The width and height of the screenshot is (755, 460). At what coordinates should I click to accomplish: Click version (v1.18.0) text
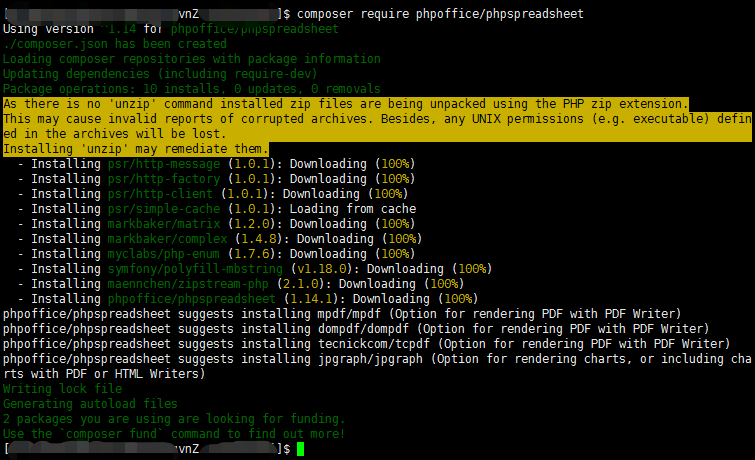coord(321,268)
